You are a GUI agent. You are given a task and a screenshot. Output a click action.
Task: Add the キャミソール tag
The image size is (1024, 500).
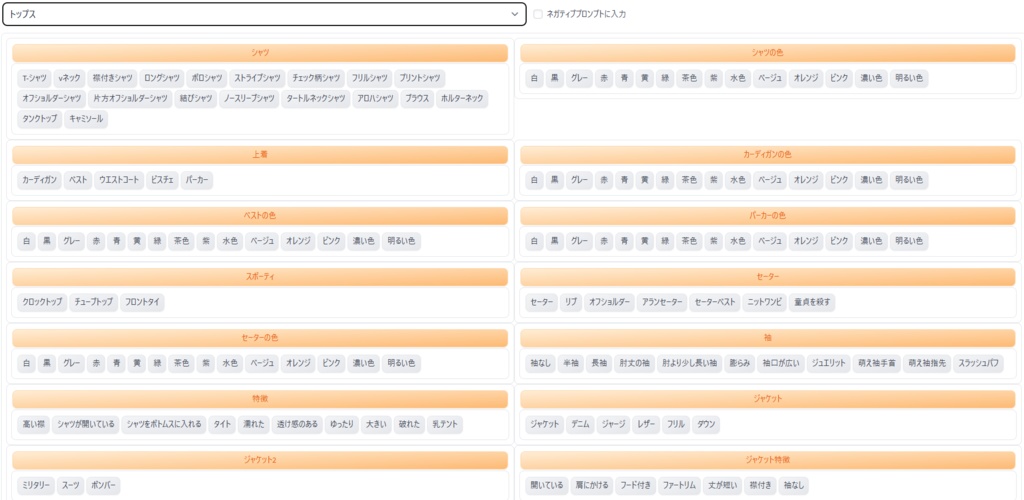point(86,119)
